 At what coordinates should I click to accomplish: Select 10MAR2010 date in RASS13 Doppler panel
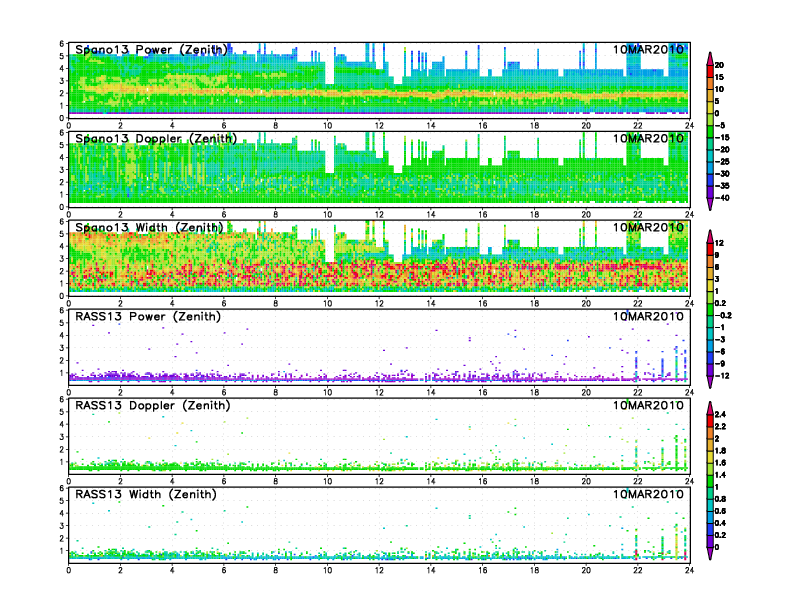click(x=648, y=405)
